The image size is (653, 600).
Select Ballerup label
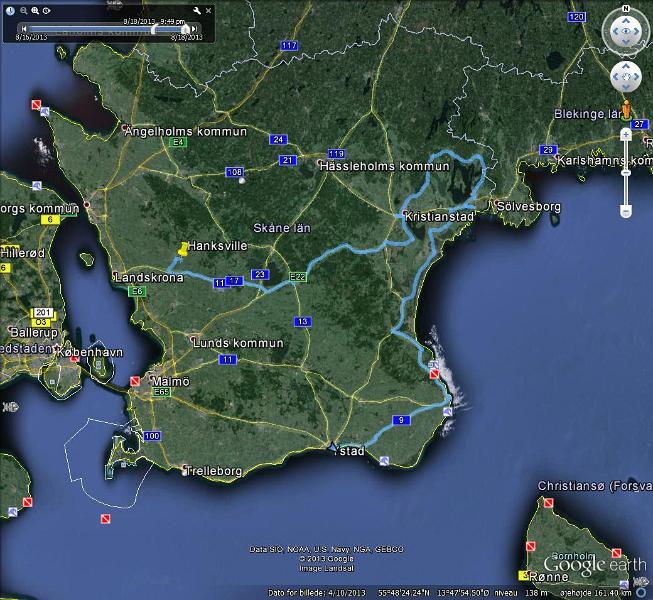34,333
